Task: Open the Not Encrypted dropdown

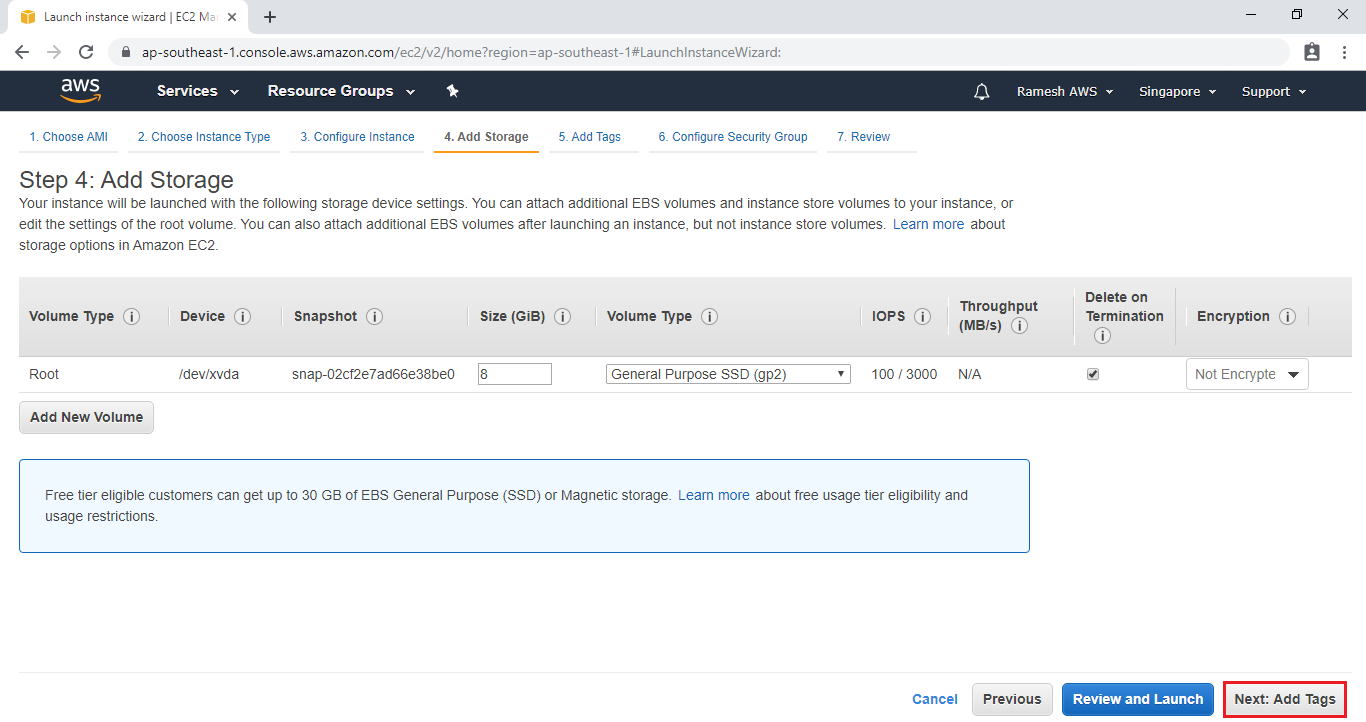Action: click(1247, 374)
